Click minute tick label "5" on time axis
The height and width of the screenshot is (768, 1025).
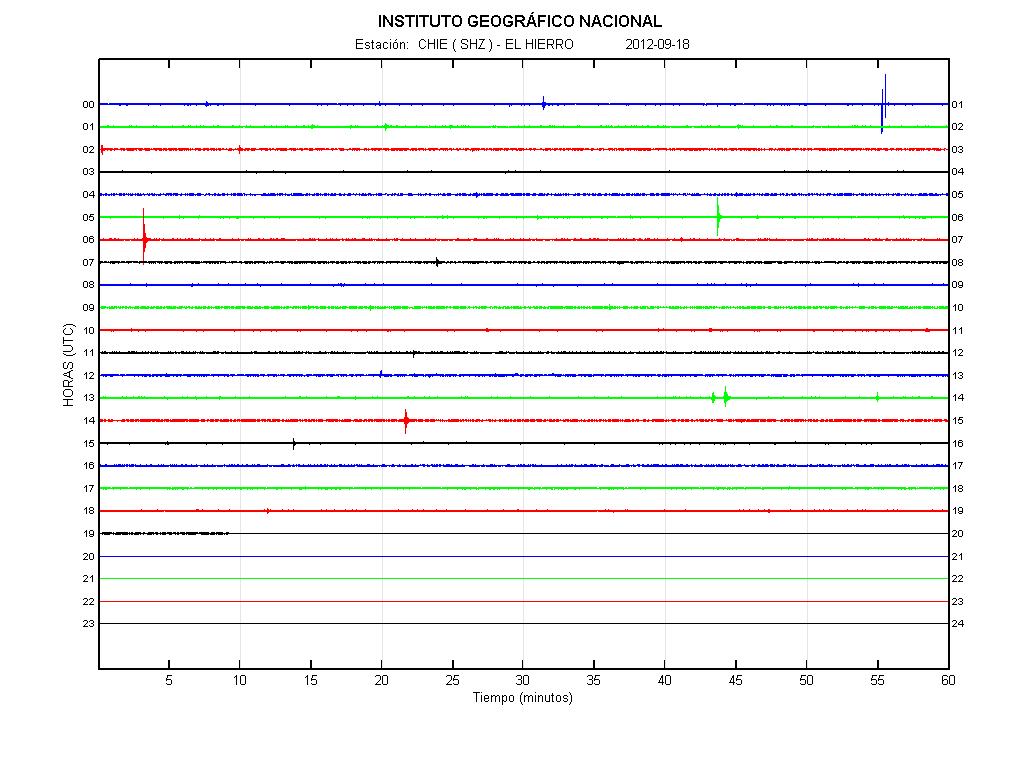coord(169,680)
